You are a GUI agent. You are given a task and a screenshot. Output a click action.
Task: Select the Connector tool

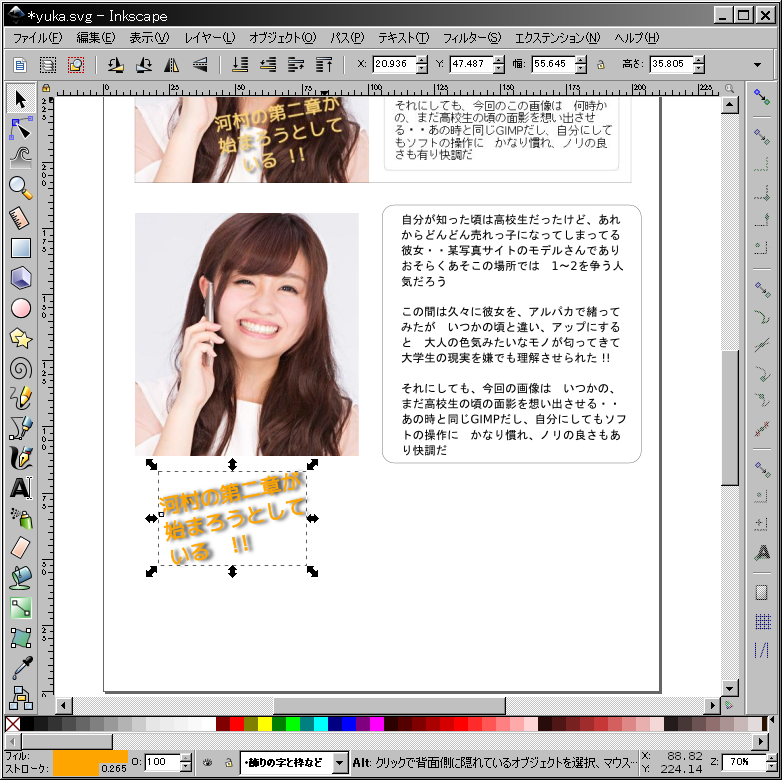[20, 698]
